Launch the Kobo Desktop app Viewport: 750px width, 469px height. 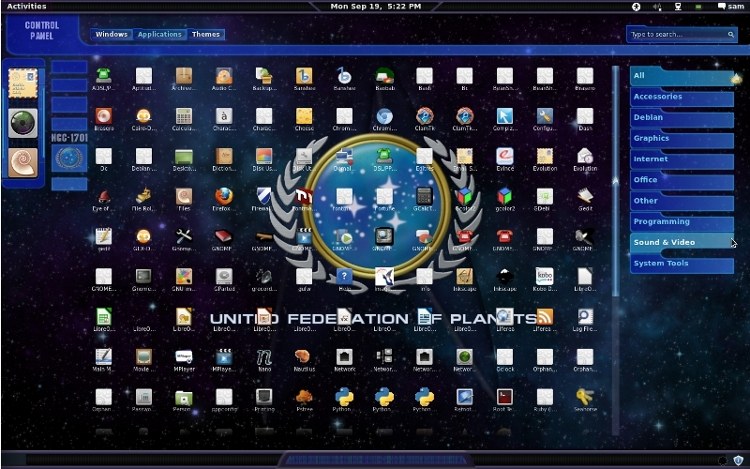tap(545, 277)
